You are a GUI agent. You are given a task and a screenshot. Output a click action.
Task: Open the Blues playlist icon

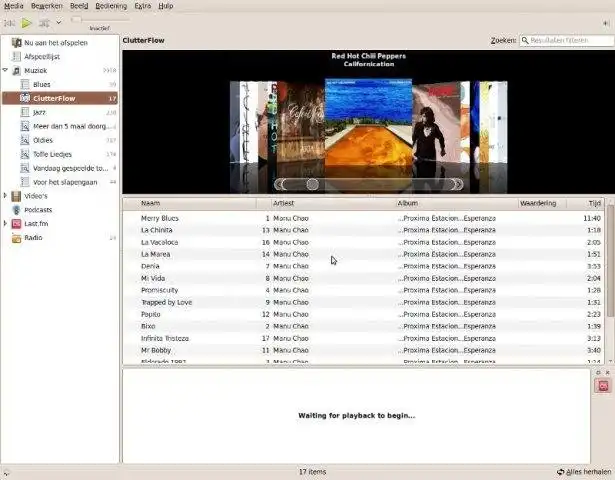point(25,84)
